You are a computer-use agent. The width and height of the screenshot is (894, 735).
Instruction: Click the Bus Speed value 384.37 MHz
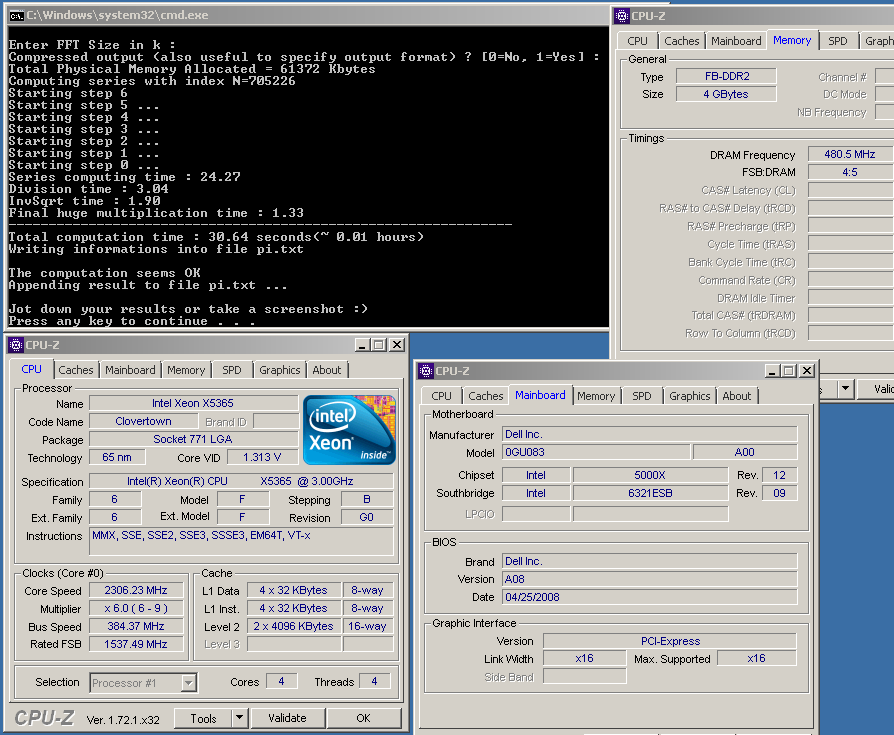coord(136,626)
